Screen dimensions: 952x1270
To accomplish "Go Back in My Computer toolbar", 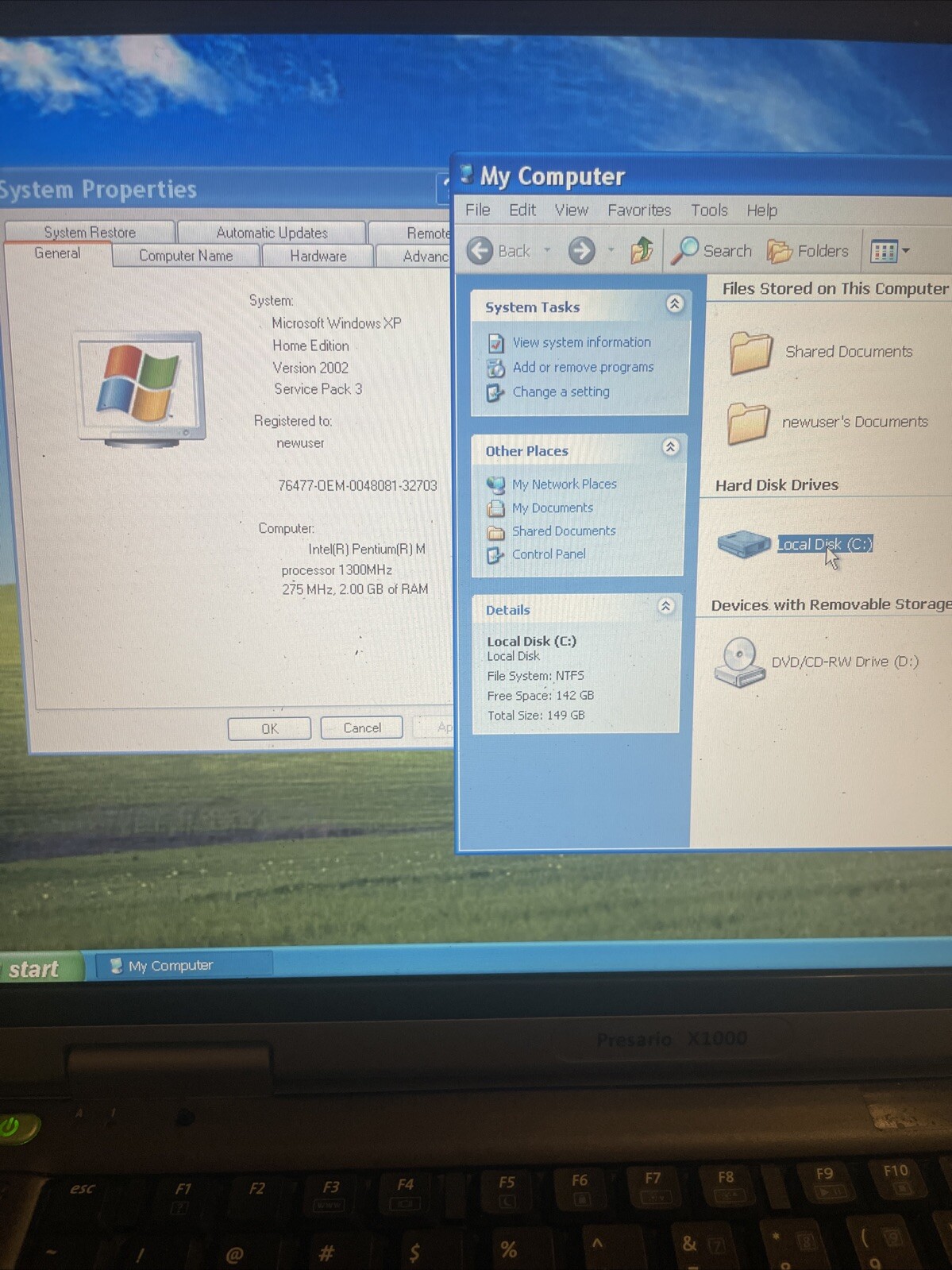I will (499, 251).
